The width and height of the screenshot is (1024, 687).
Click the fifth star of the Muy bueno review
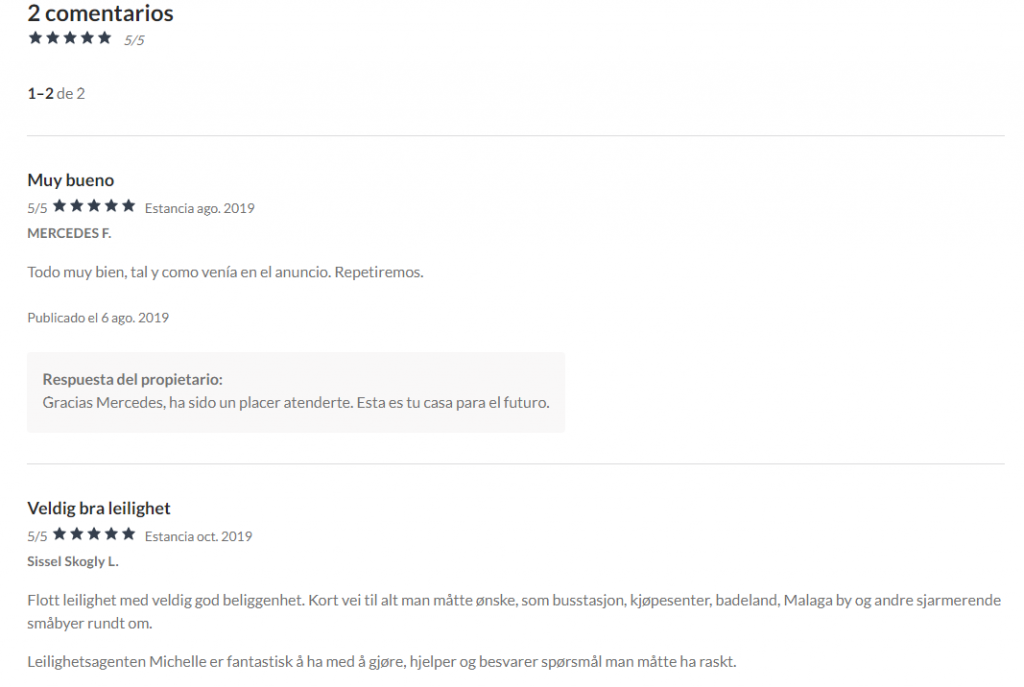click(x=128, y=206)
